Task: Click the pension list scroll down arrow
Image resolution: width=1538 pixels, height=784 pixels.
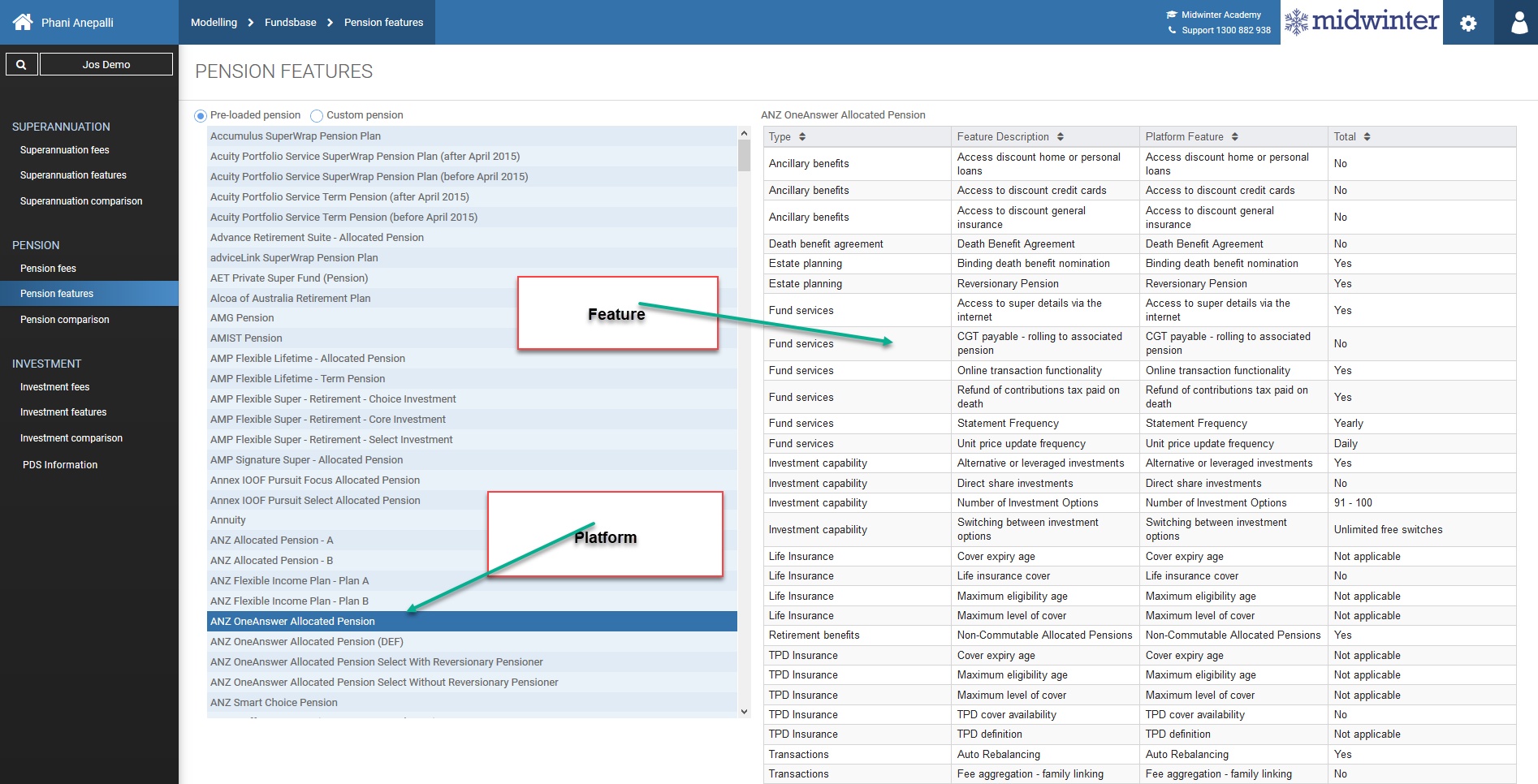Action: (x=744, y=712)
